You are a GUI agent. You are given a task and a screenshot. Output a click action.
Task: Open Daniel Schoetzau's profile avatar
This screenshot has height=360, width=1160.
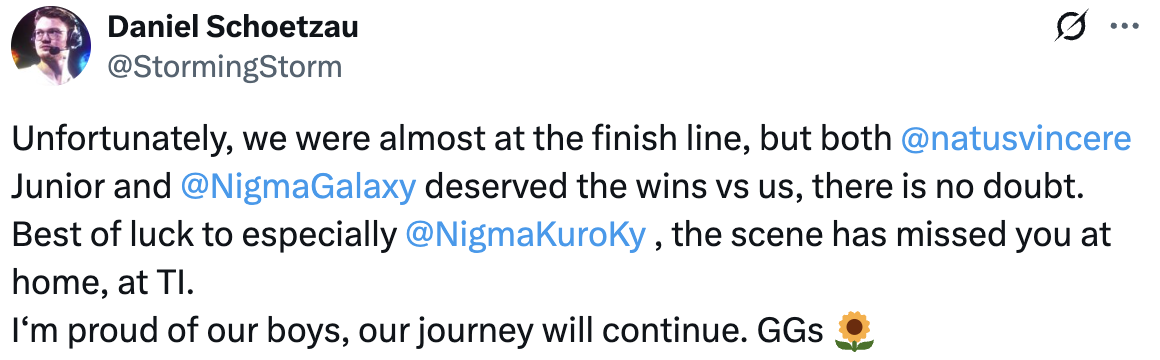[51, 47]
